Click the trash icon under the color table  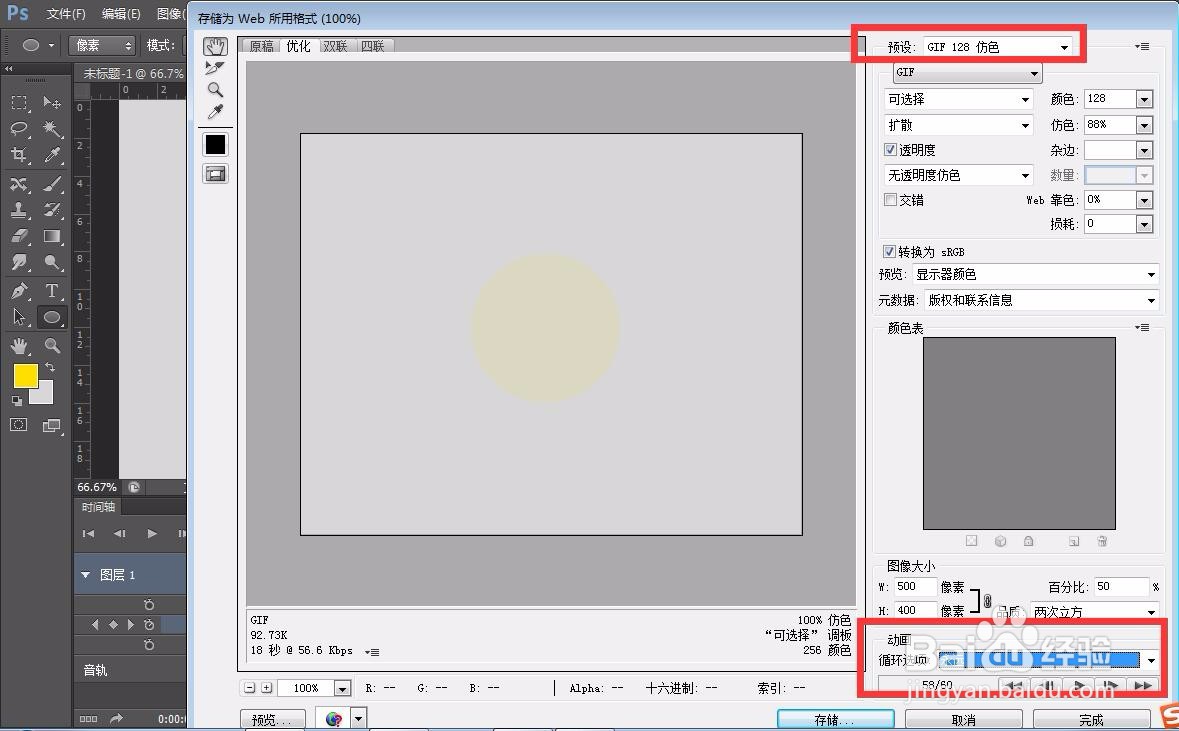(x=1102, y=542)
